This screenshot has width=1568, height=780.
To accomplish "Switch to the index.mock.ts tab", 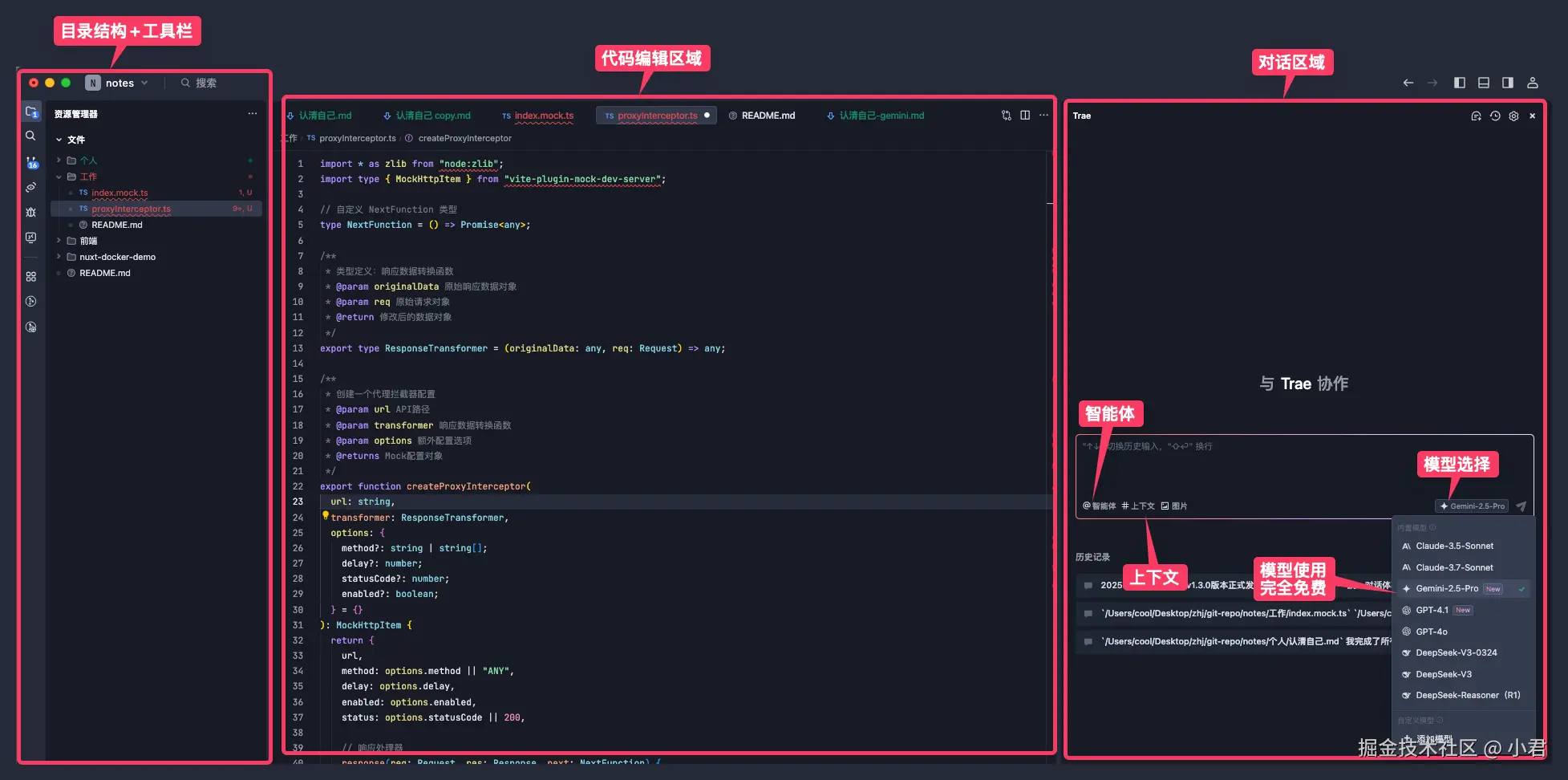I will pos(537,116).
